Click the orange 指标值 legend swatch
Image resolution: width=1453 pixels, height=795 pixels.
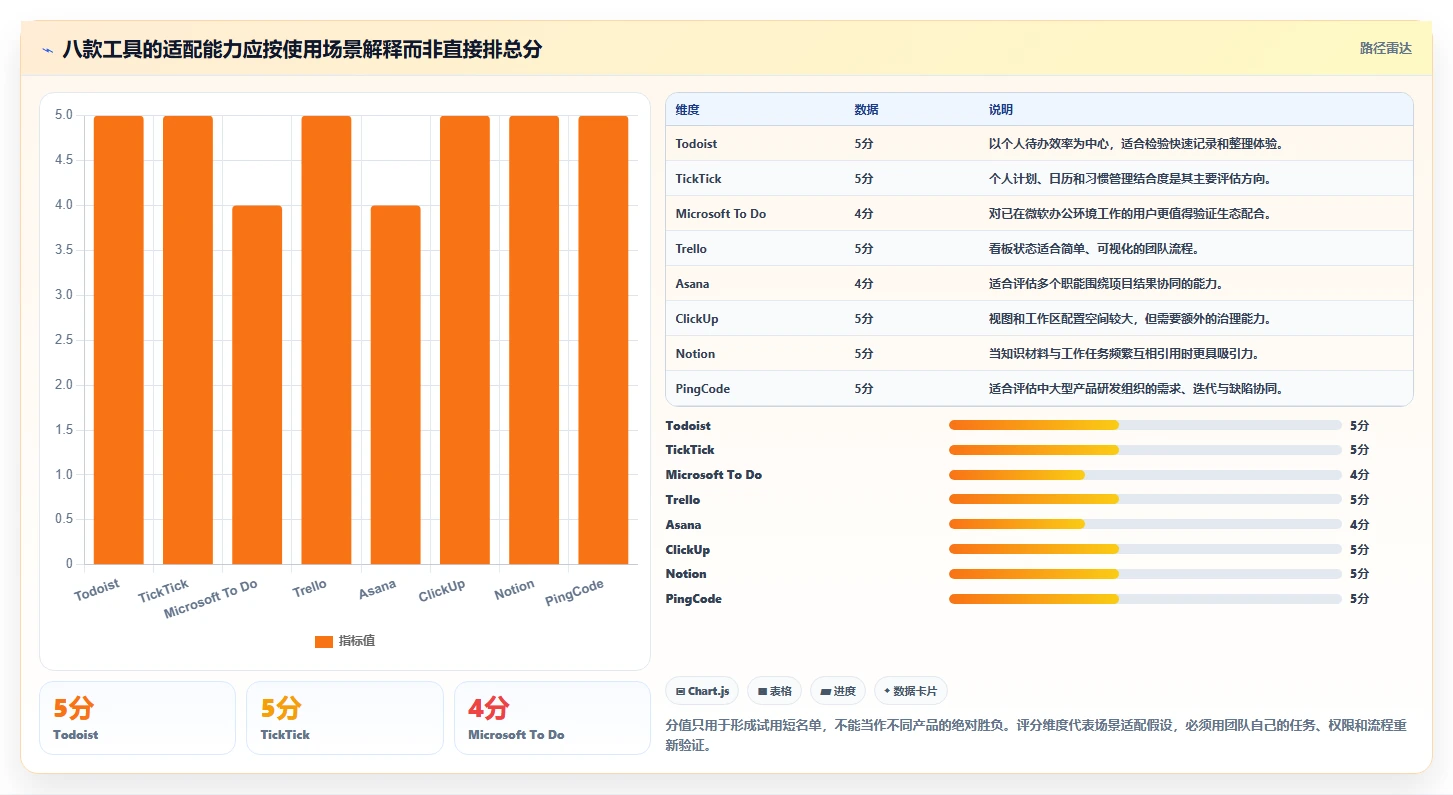pyautogui.click(x=324, y=642)
